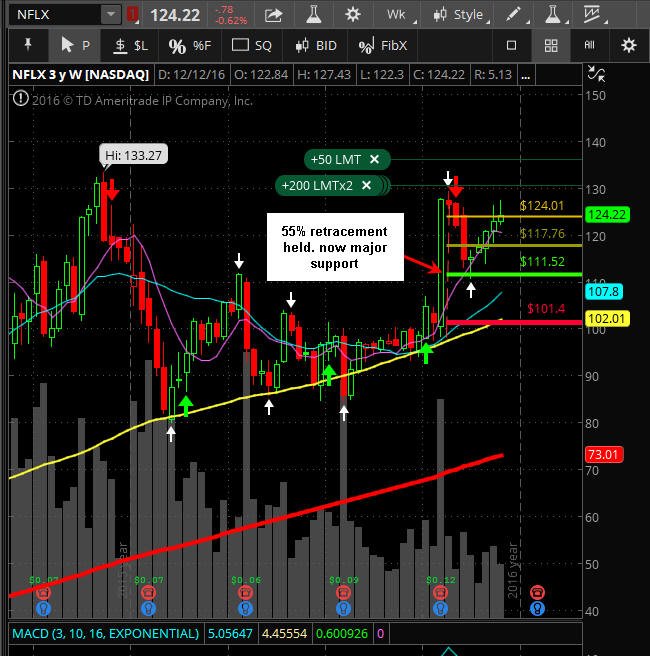Click the ellipsis after R: 5.13

click(526, 75)
